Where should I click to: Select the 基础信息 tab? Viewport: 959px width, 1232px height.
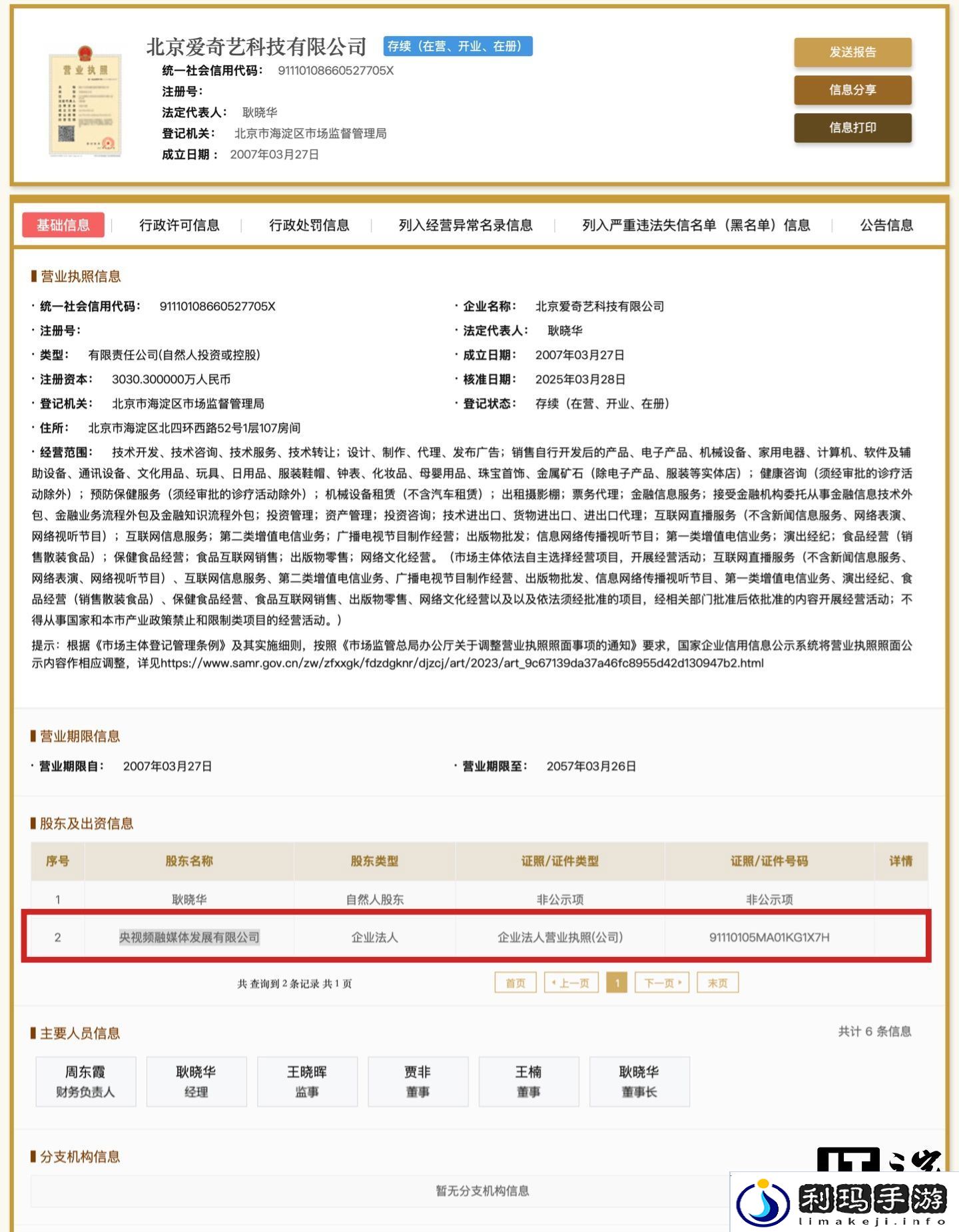[x=63, y=225]
